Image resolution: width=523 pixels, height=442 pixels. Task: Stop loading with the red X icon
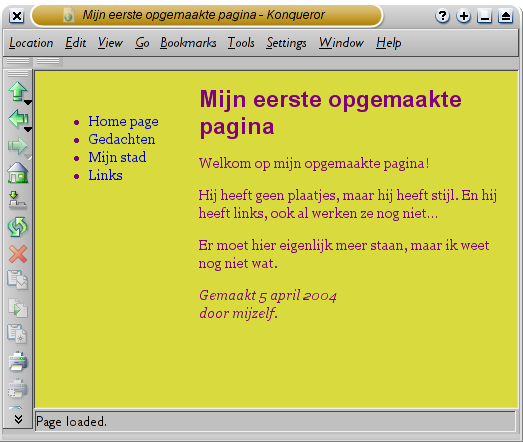click(18, 254)
